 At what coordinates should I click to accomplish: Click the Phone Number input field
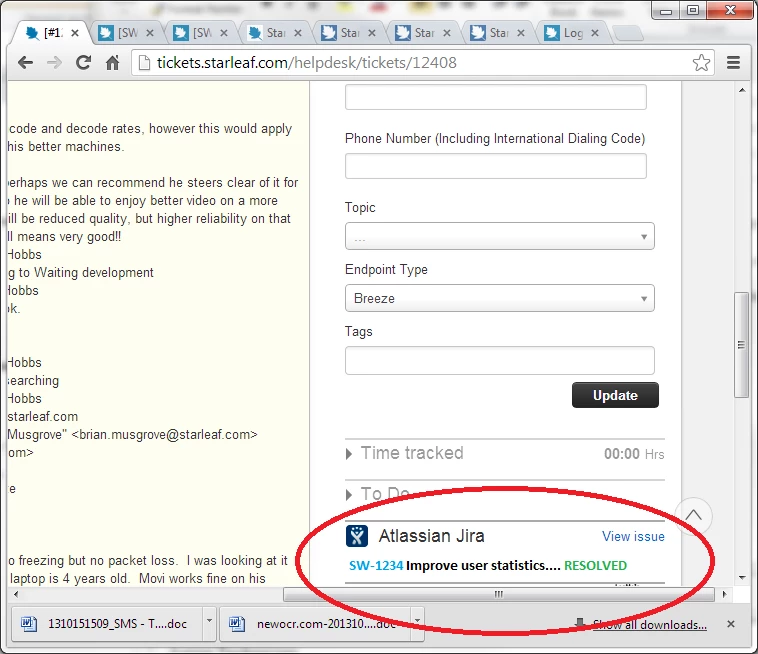[x=496, y=166]
